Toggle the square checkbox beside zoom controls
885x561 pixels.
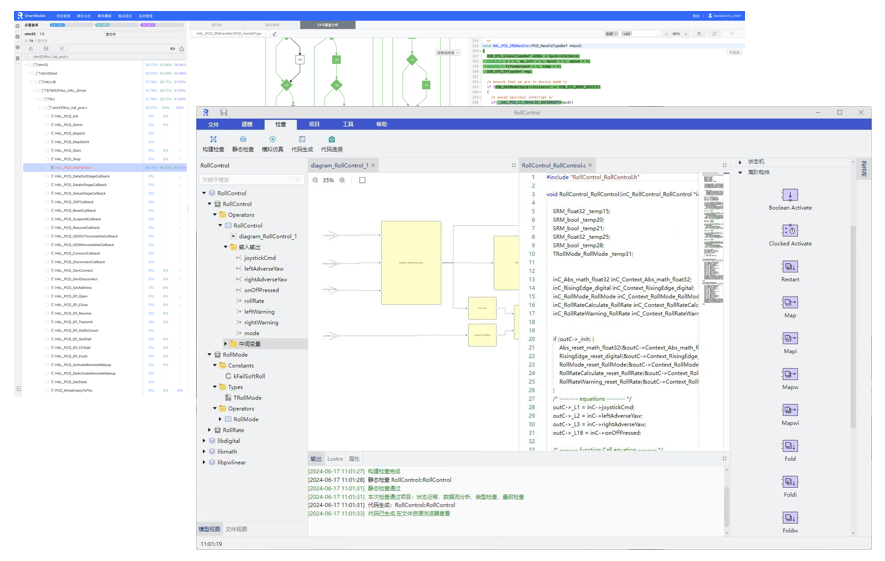(x=362, y=180)
